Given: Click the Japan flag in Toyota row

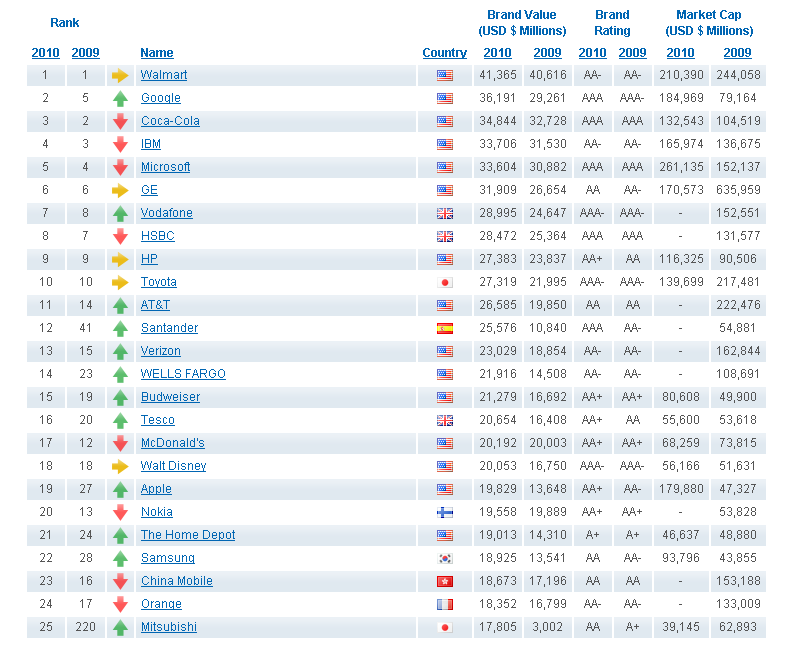Looking at the screenshot, I should [444, 282].
